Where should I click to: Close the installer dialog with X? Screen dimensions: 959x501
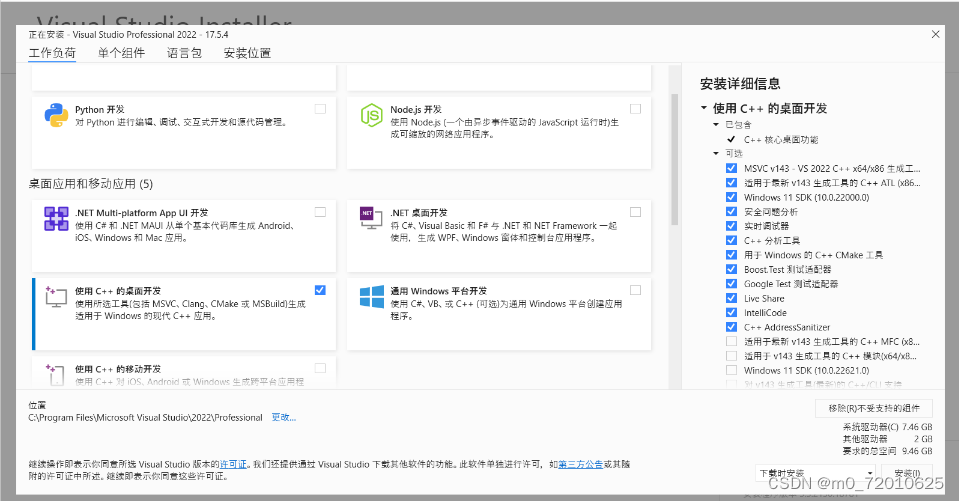coord(935,34)
